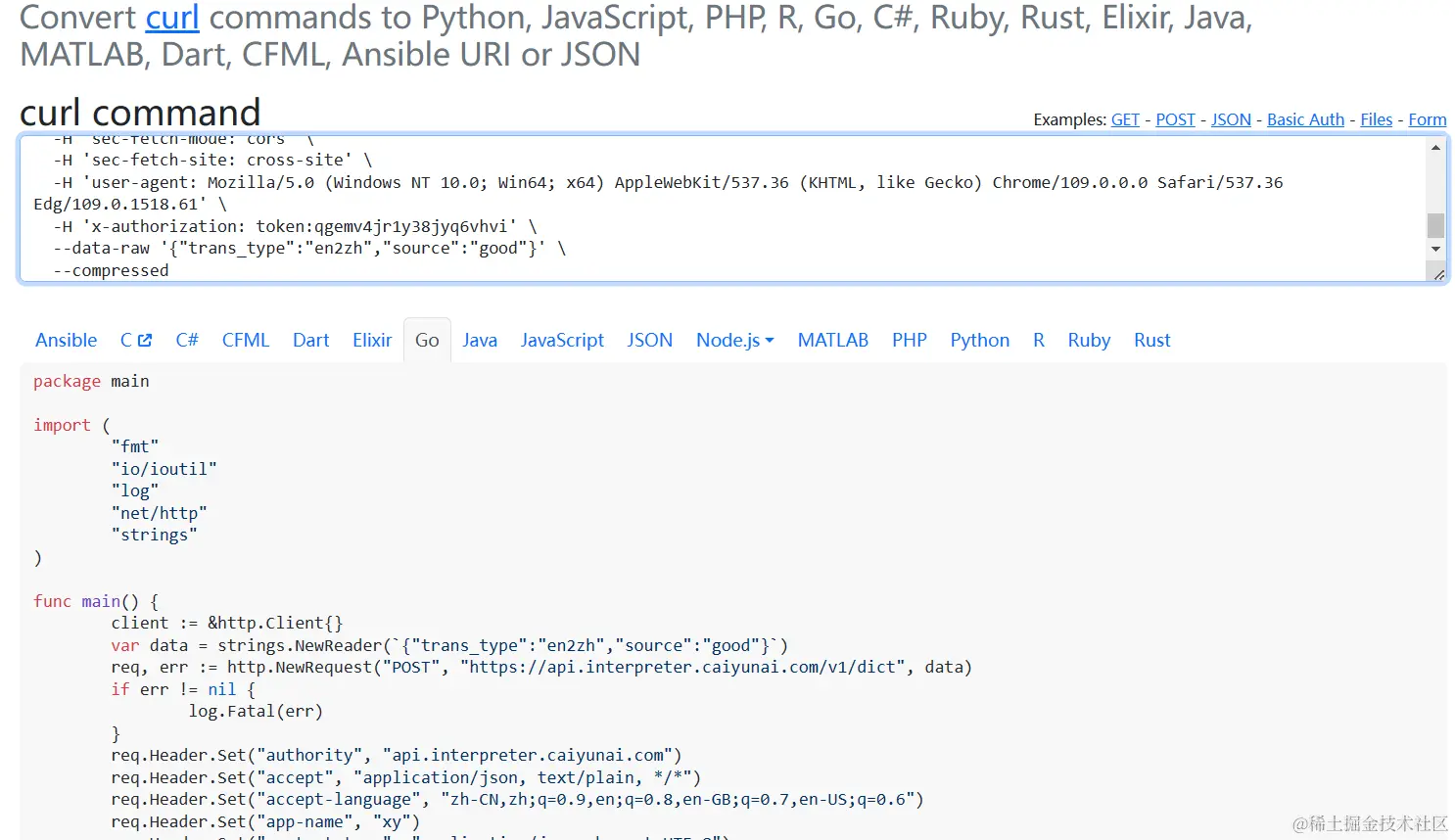1455x840 pixels.
Task: Load the Basic Auth example
Action: (1305, 119)
